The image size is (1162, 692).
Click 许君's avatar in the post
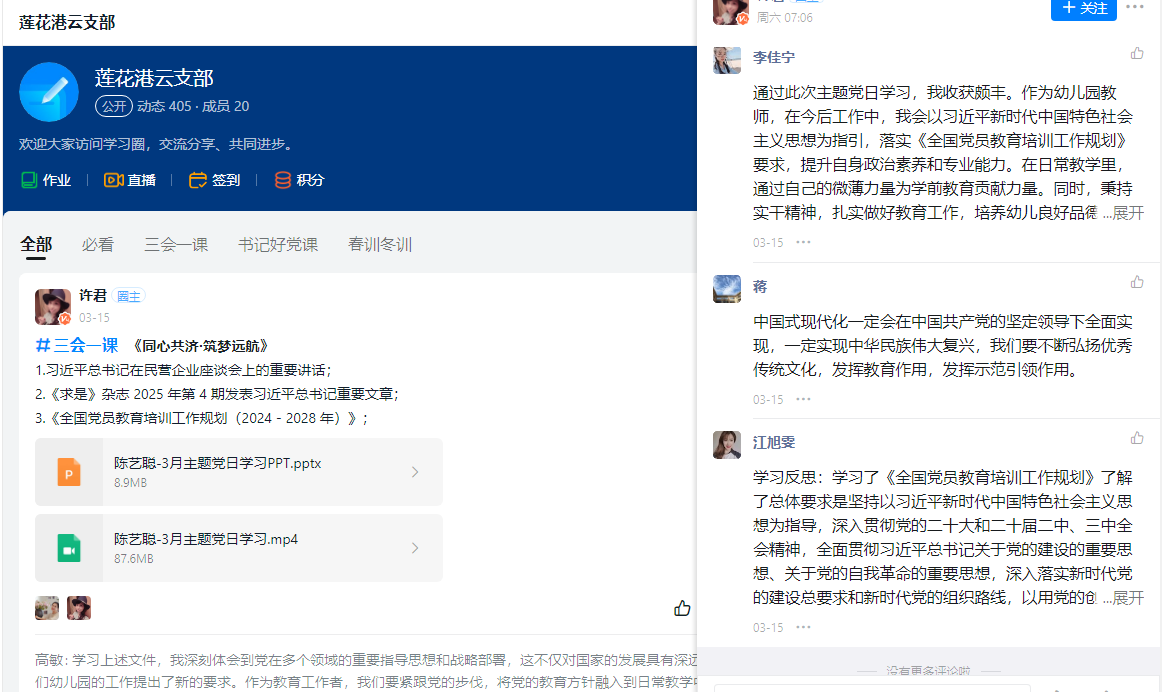[53, 307]
